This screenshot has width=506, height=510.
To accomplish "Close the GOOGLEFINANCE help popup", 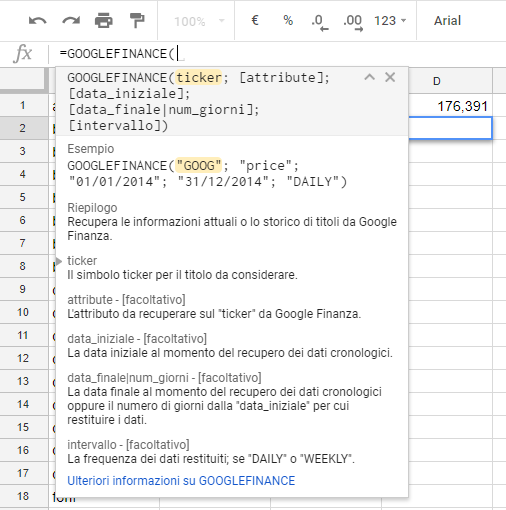I will pos(390,77).
